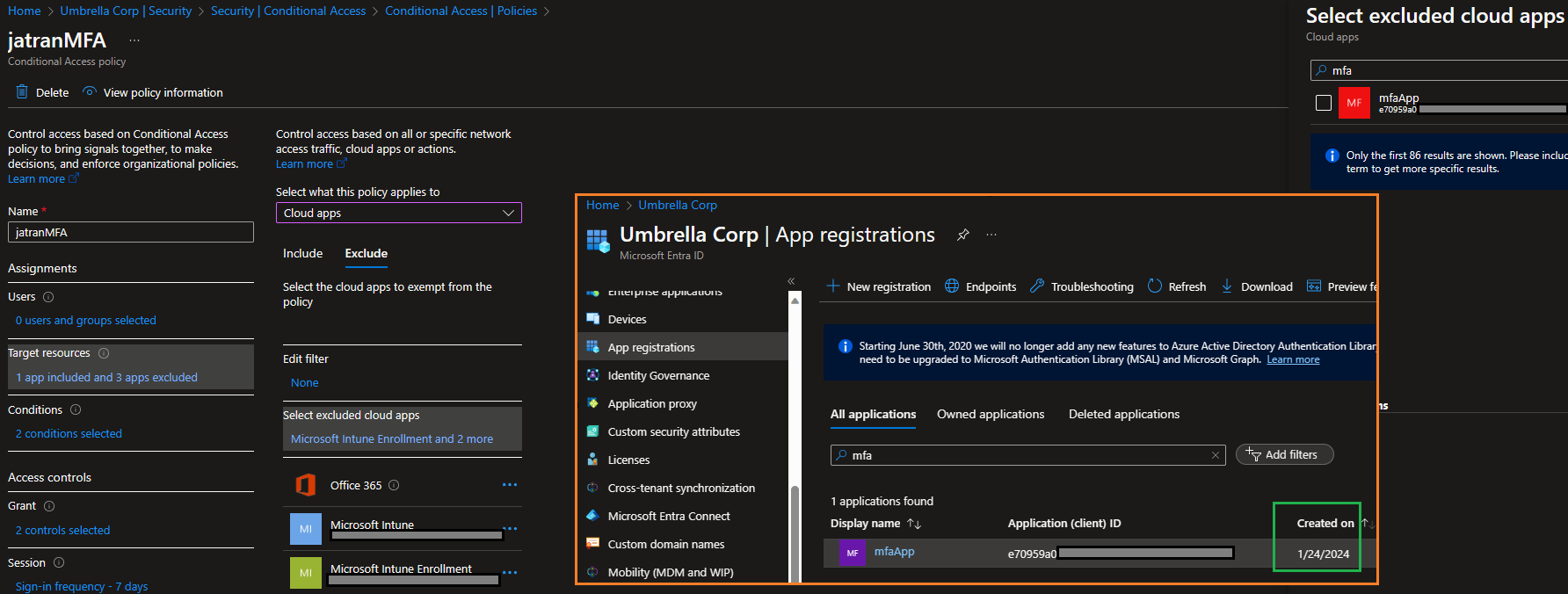
Task: Click the policy Name input field
Action: coord(131,232)
